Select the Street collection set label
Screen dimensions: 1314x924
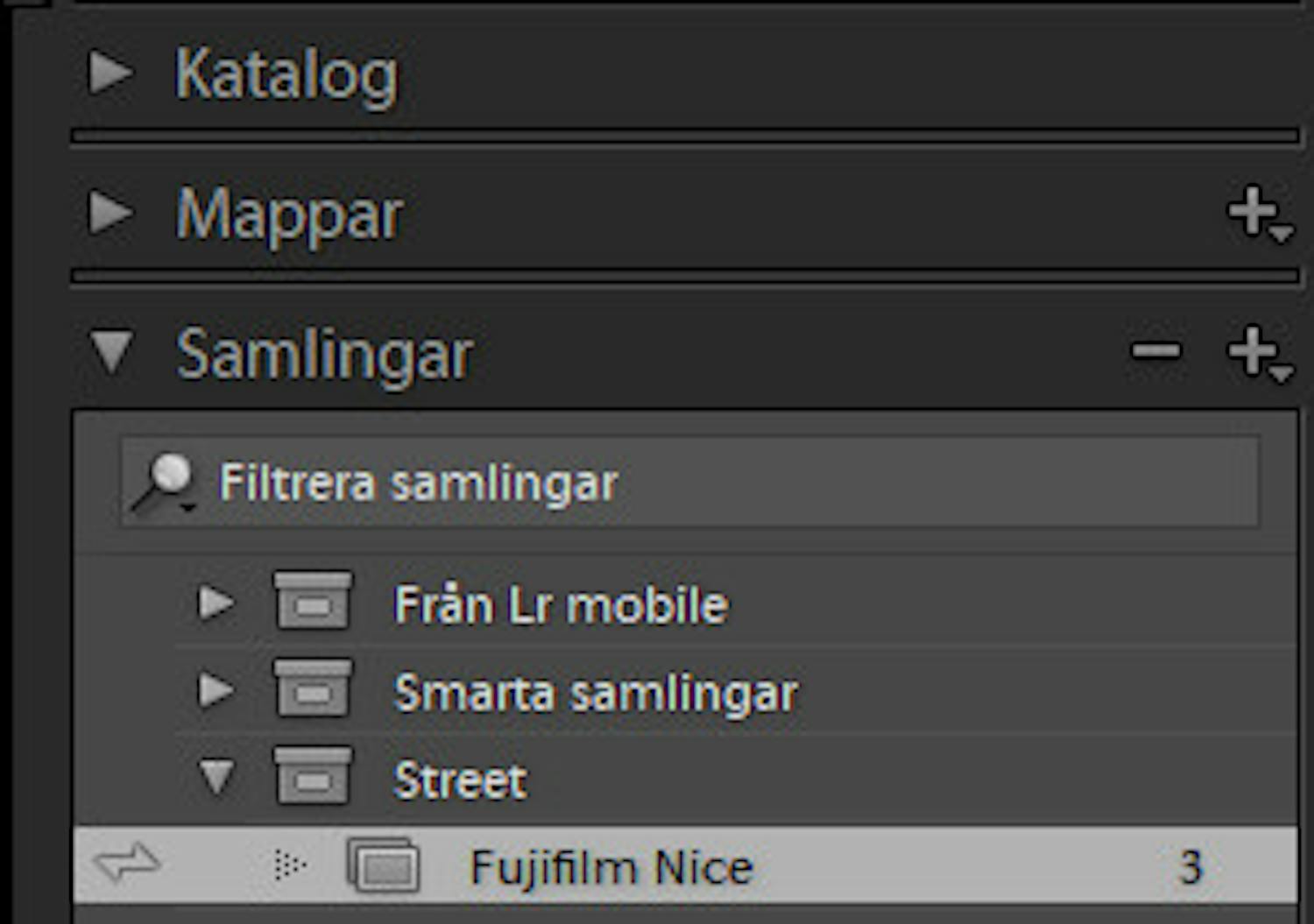[460, 779]
